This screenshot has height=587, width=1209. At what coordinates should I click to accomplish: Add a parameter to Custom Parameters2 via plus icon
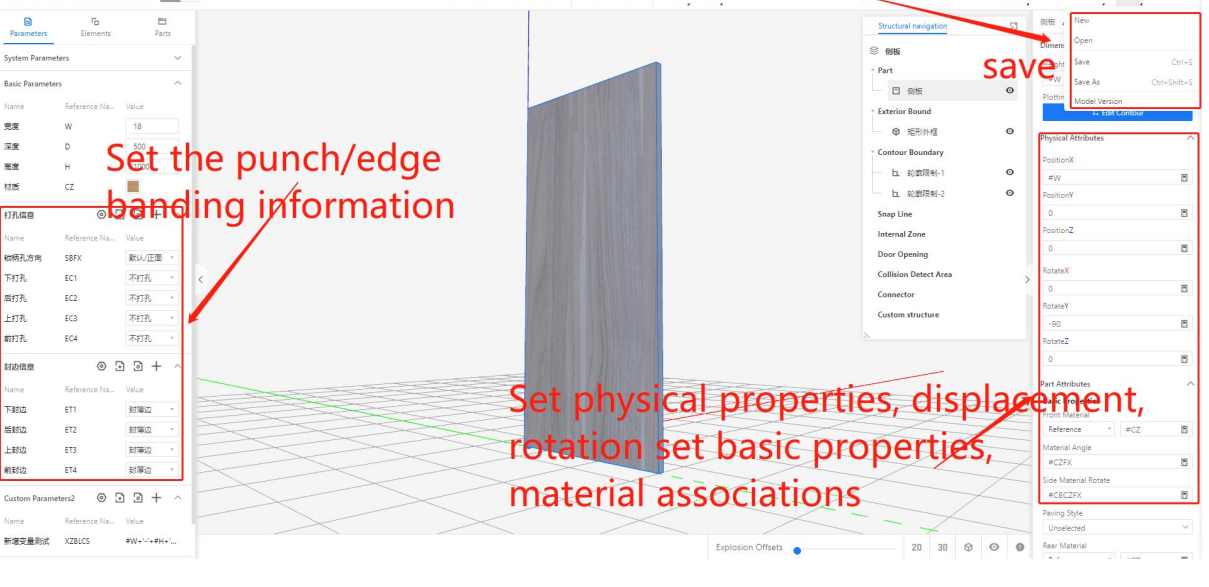(x=156, y=498)
